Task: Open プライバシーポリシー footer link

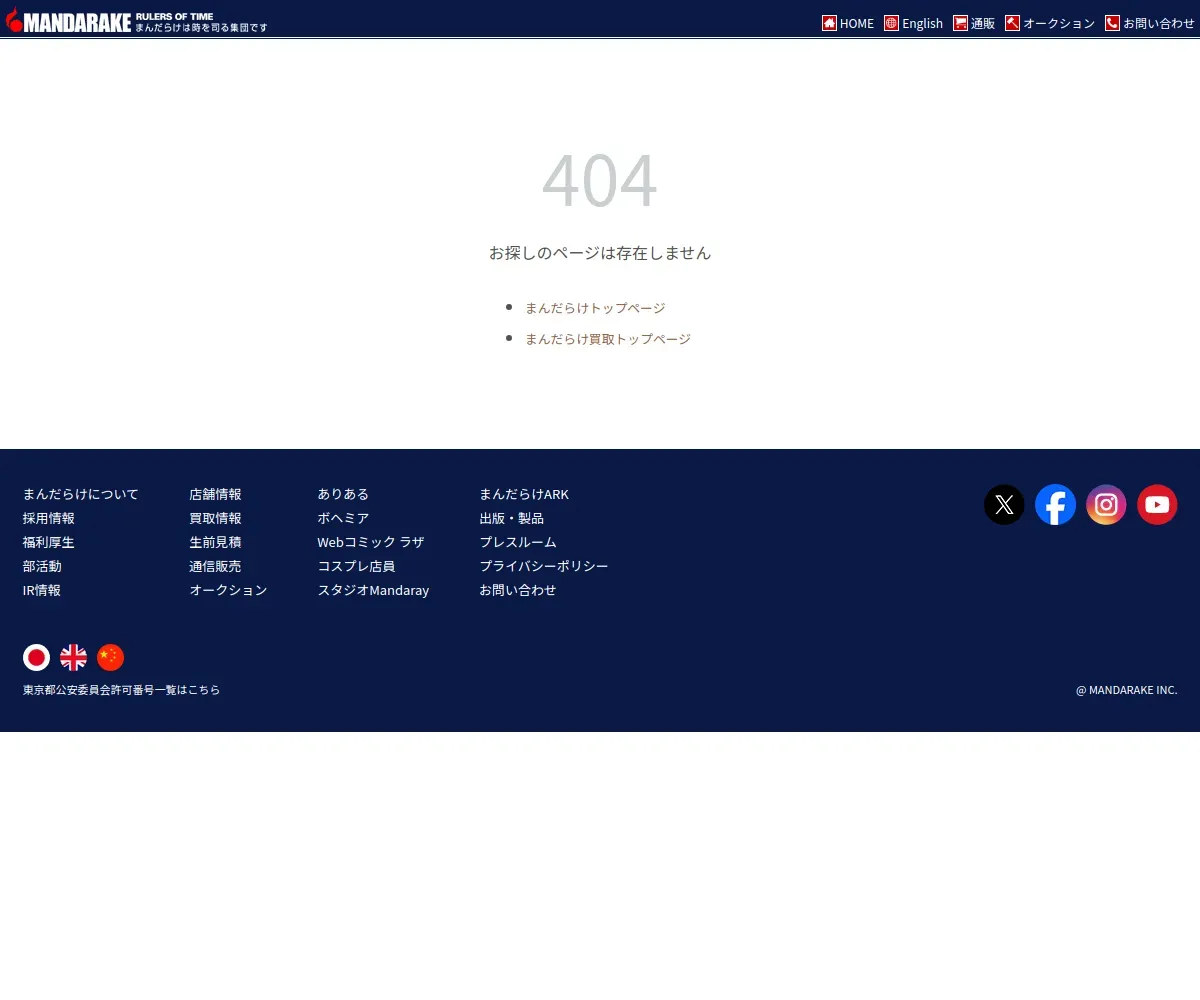Action: (544, 566)
